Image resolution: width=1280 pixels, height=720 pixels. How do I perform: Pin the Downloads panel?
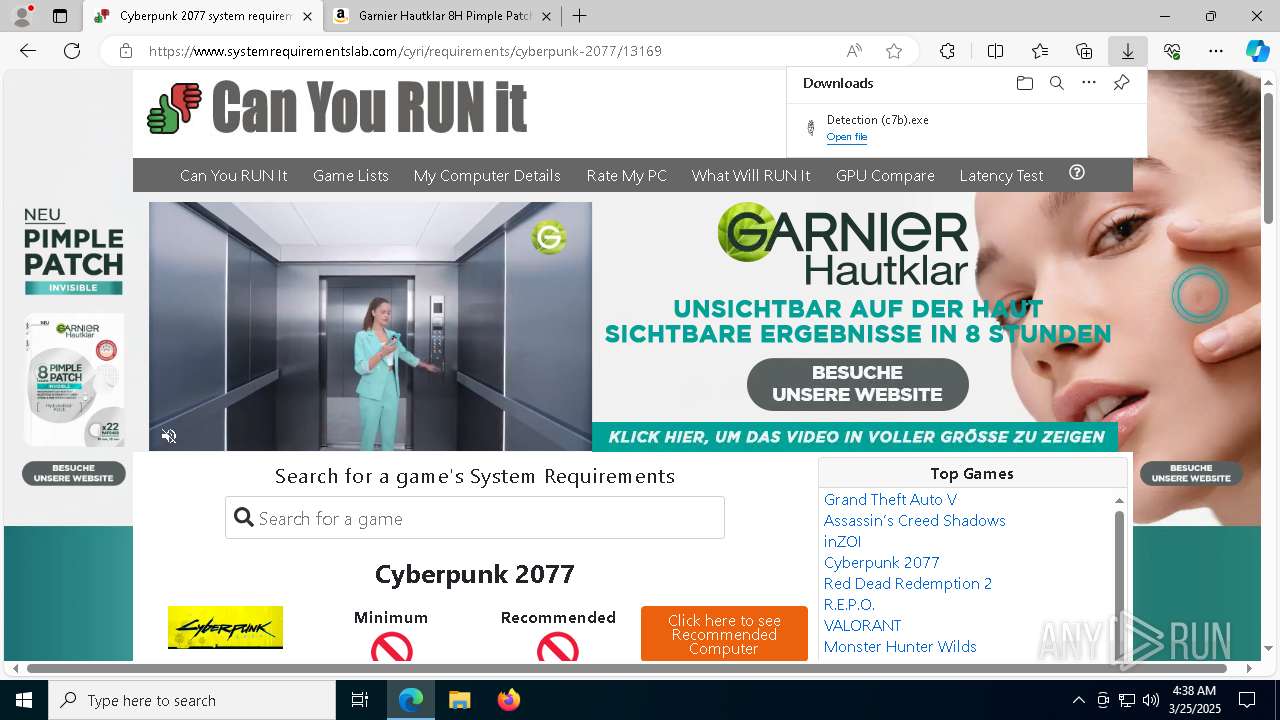coord(1121,83)
